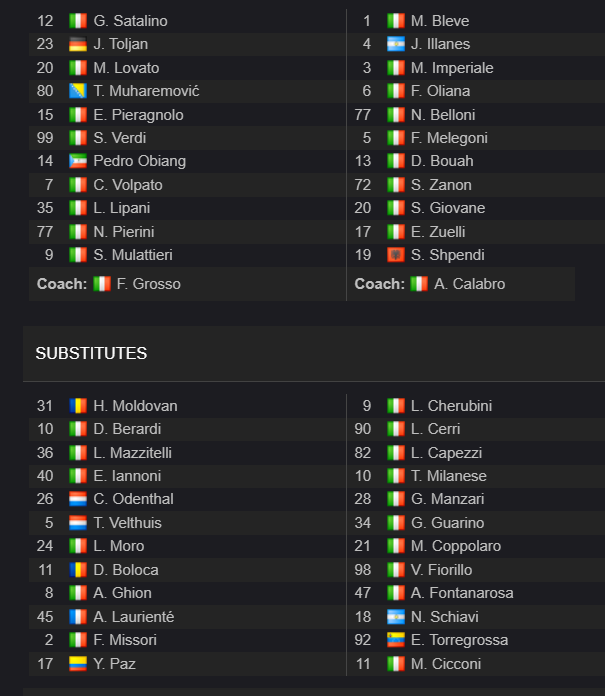Click the Bosnian flag next to T. Muharemović
The width and height of the screenshot is (605, 696).
click(x=78, y=91)
